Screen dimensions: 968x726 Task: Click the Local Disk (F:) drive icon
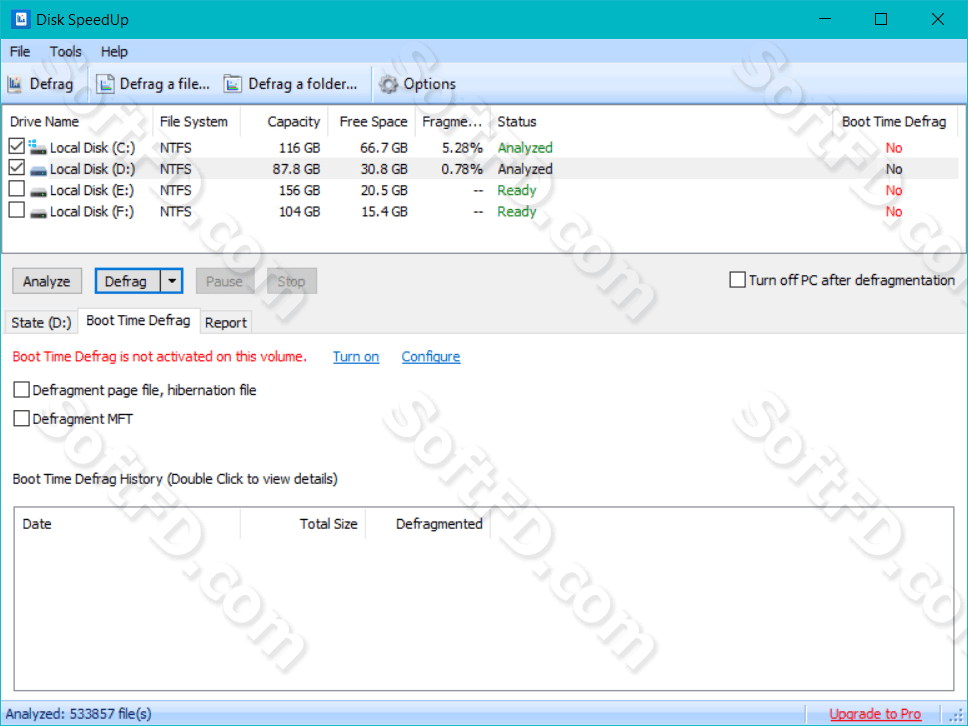pos(38,212)
